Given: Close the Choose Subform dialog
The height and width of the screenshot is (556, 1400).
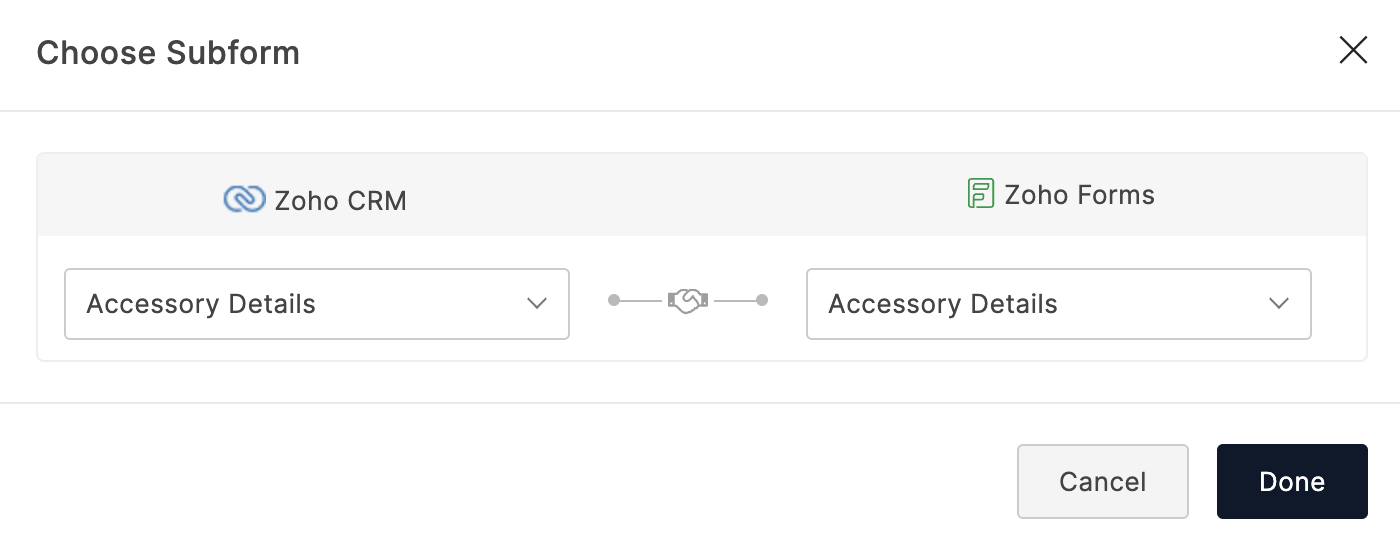Looking at the screenshot, I should [x=1353, y=51].
